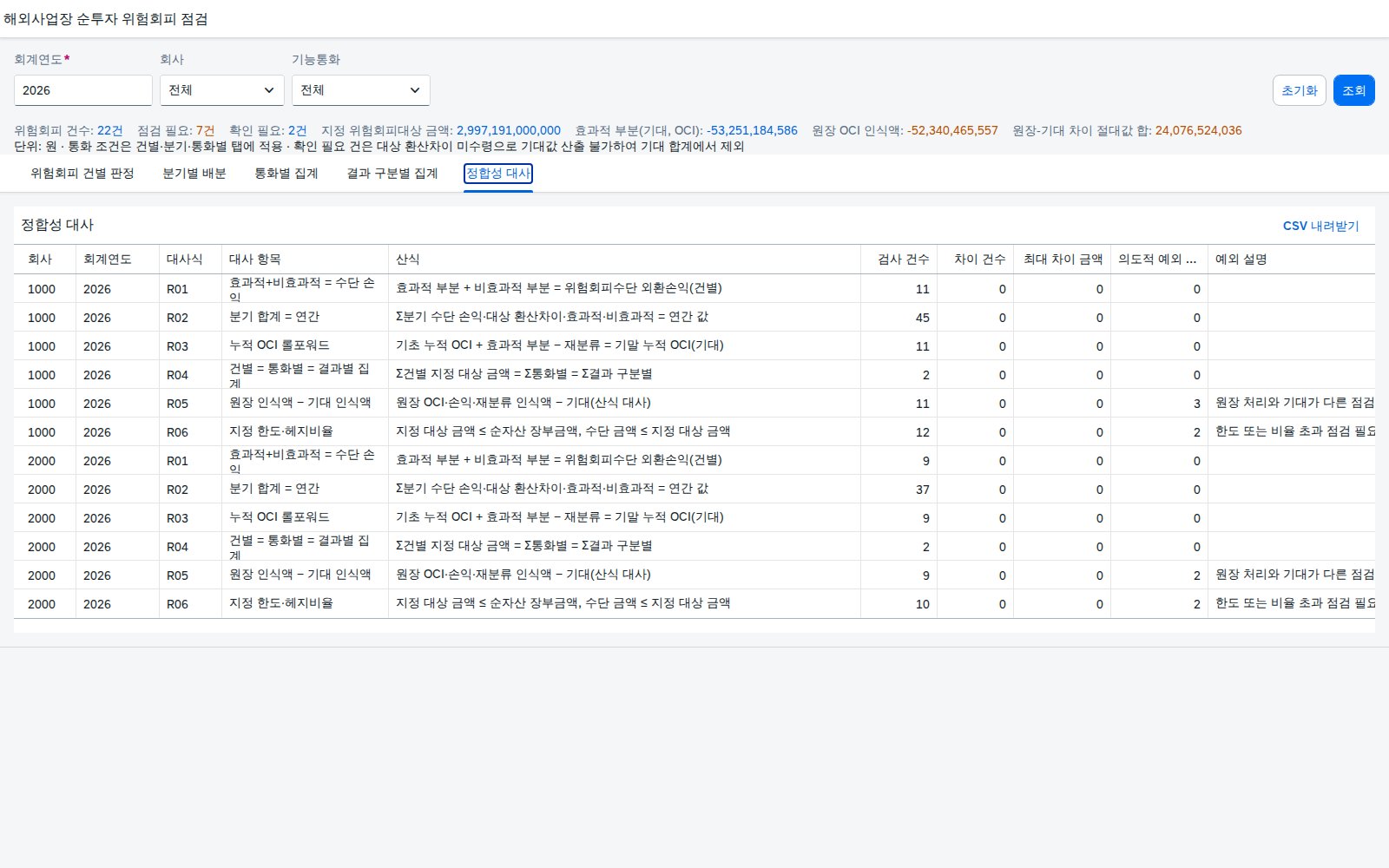
Task: Click 원장 처리와 기대가 다른 점검 in 1000 row
Action: coord(1294,403)
